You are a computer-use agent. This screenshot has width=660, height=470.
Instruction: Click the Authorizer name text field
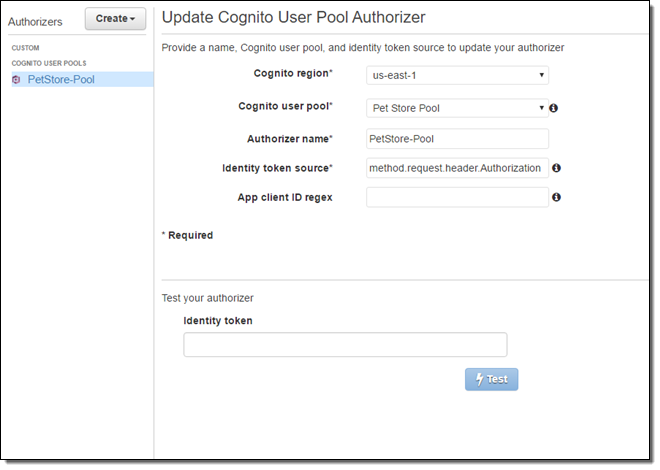coord(457,138)
